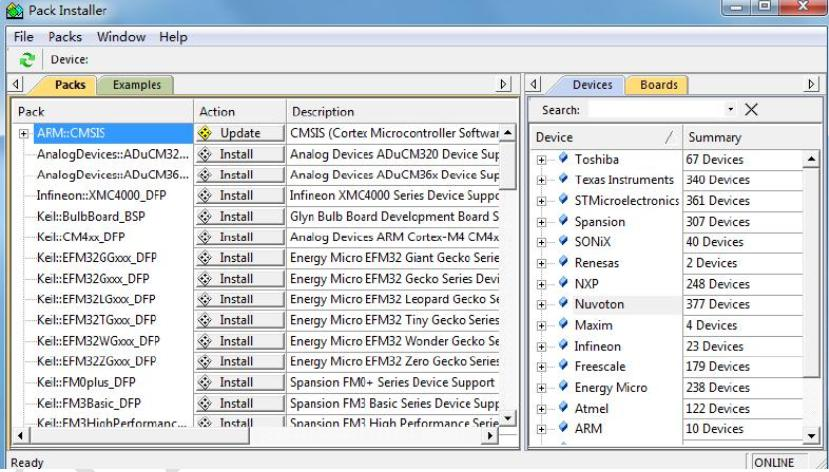The width and height of the screenshot is (829, 472).
Task: Clear the device search with the X icon
Action: [x=751, y=109]
